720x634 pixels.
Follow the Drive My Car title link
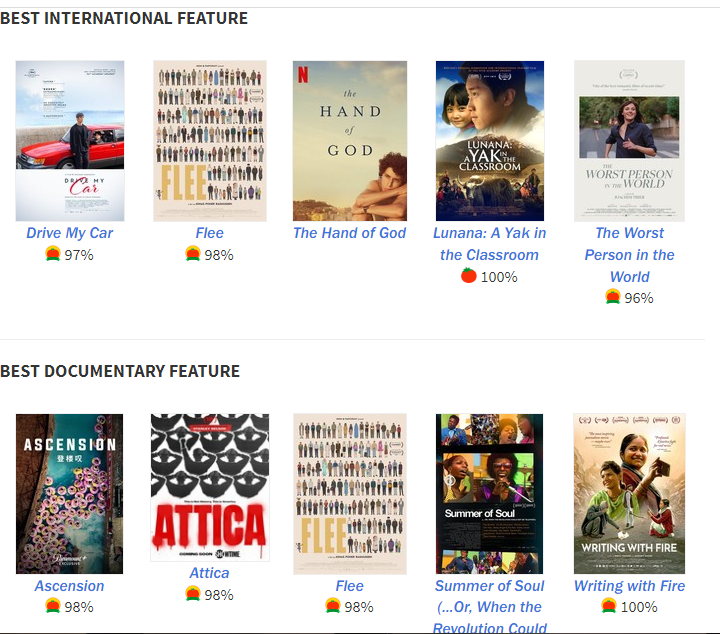tap(69, 233)
